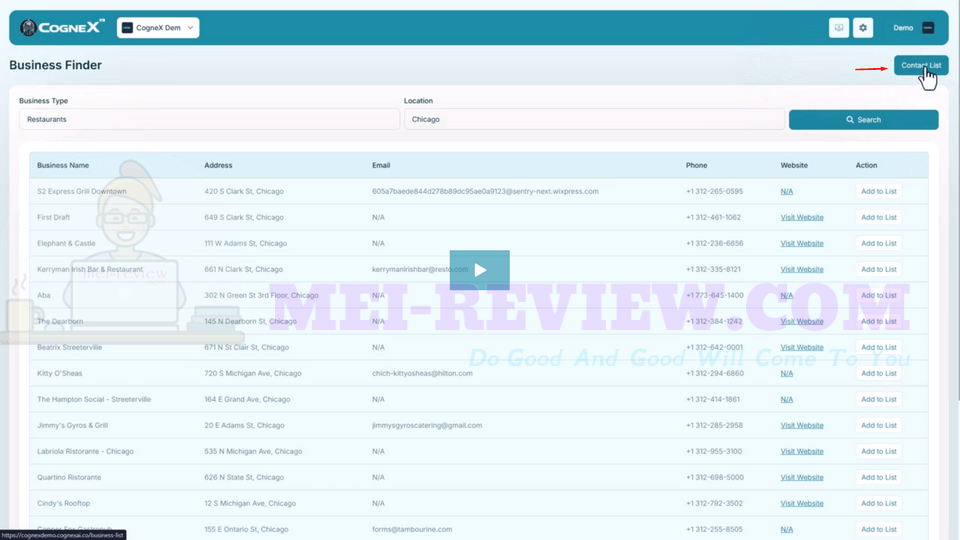Screen dimensions: 960x540
Task: Click the Phone column header
Action: click(x=696, y=165)
